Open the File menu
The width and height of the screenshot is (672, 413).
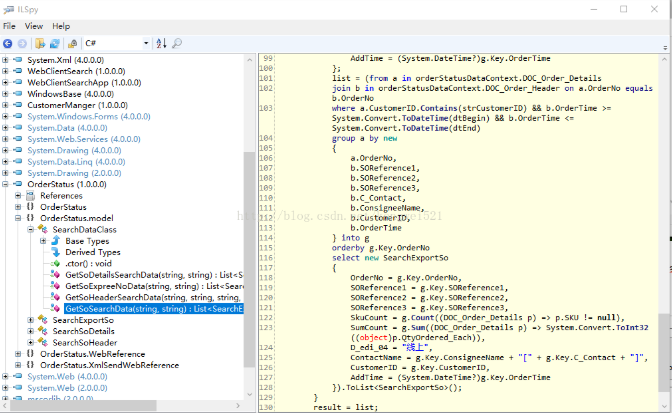tap(9, 26)
